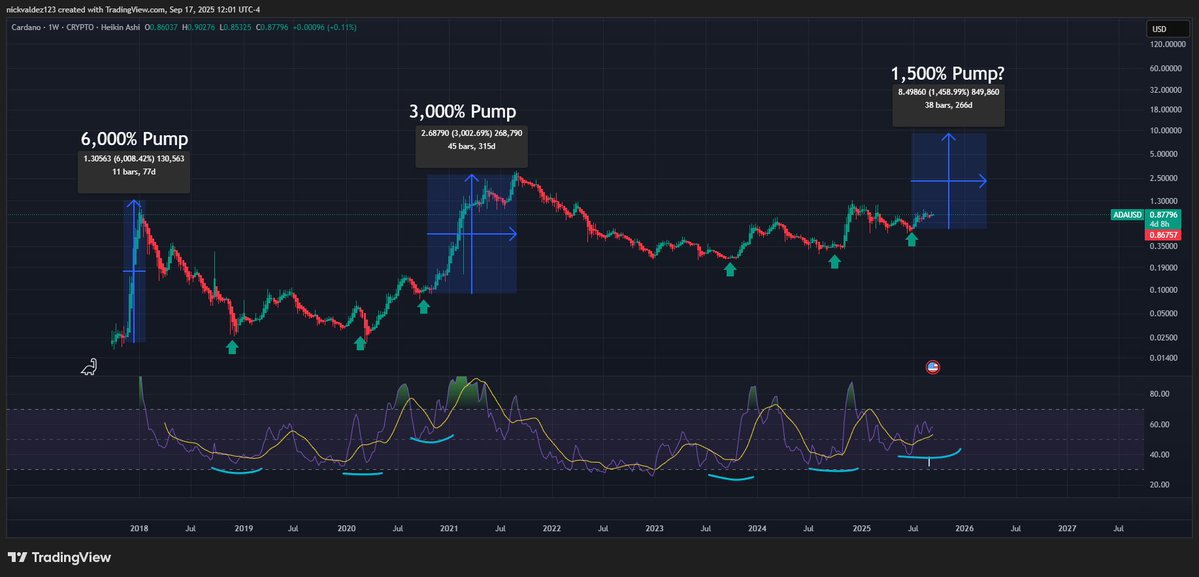1199x577 pixels.
Task: Click 0.01400 on the price scale
Action: [x=1166, y=358]
